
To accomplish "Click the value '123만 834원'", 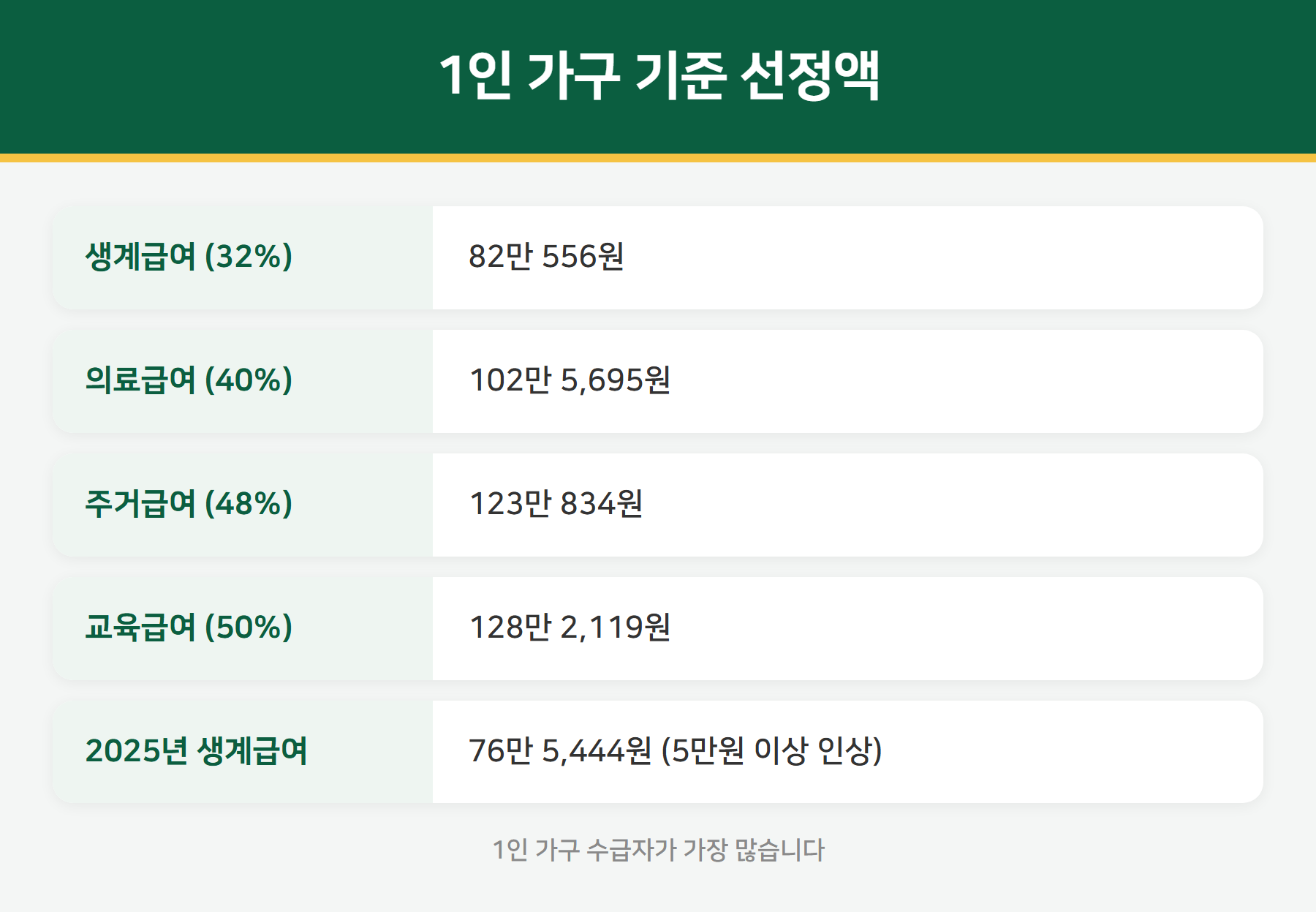I will [x=556, y=504].
